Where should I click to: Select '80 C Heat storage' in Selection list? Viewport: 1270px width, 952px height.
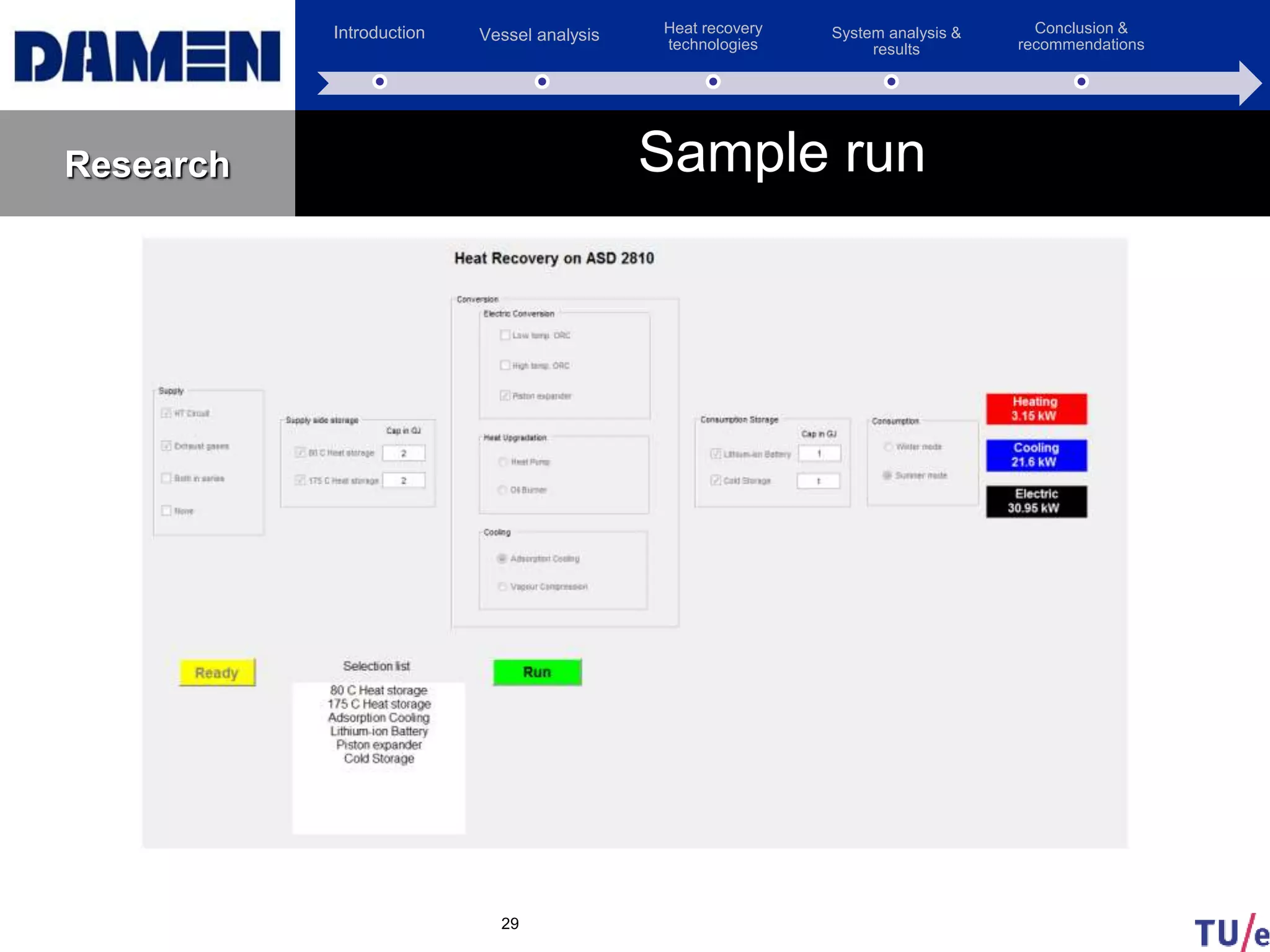[x=379, y=690]
